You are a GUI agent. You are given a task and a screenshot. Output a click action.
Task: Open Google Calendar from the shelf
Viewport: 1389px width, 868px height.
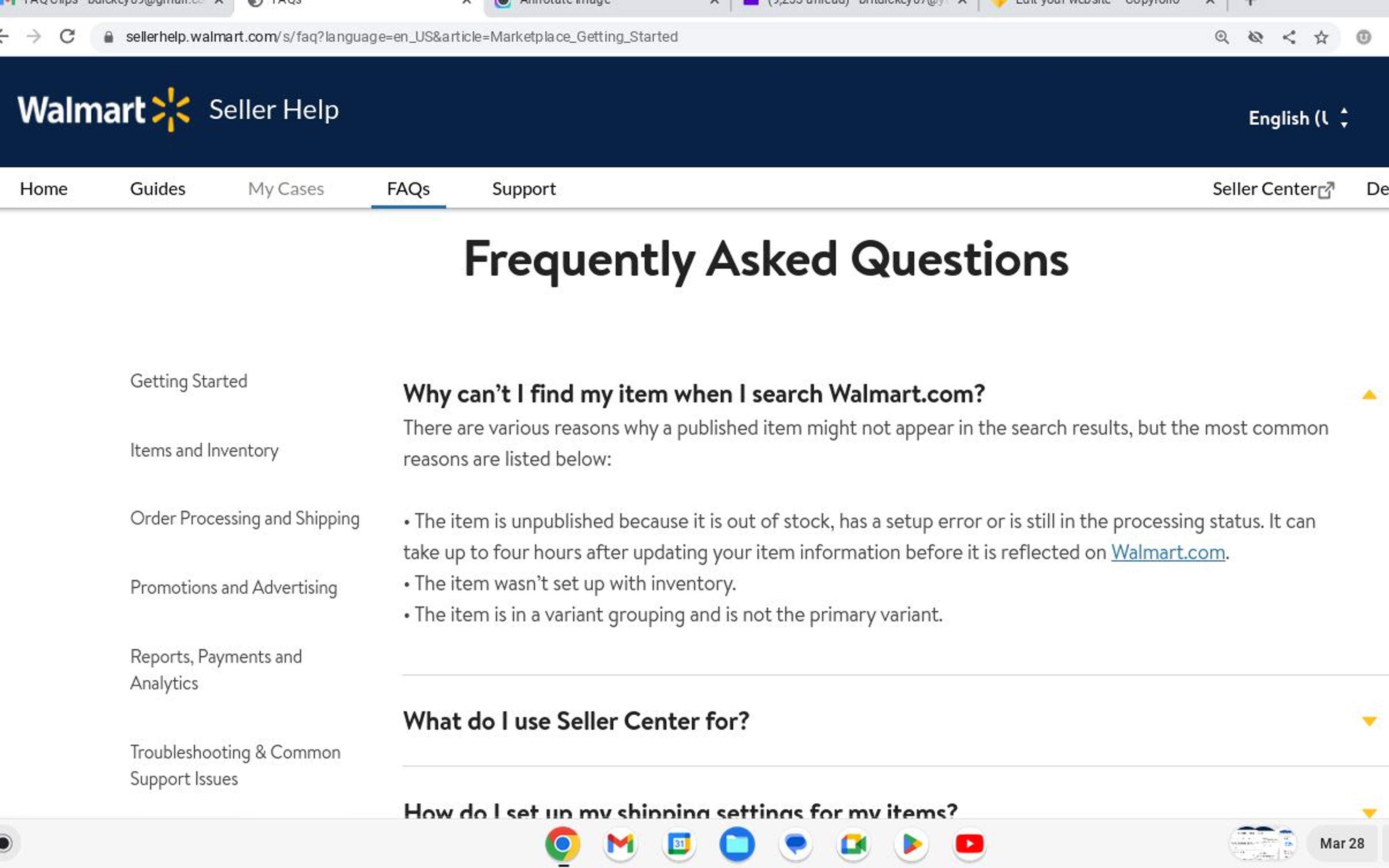[x=679, y=844]
